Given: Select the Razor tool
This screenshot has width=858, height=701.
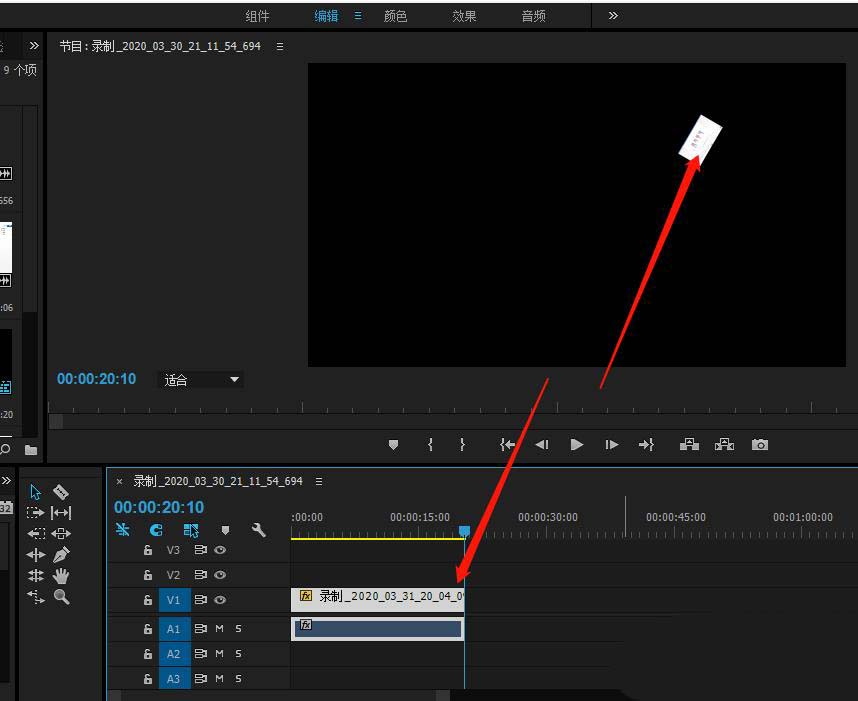Looking at the screenshot, I should click(x=61, y=492).
